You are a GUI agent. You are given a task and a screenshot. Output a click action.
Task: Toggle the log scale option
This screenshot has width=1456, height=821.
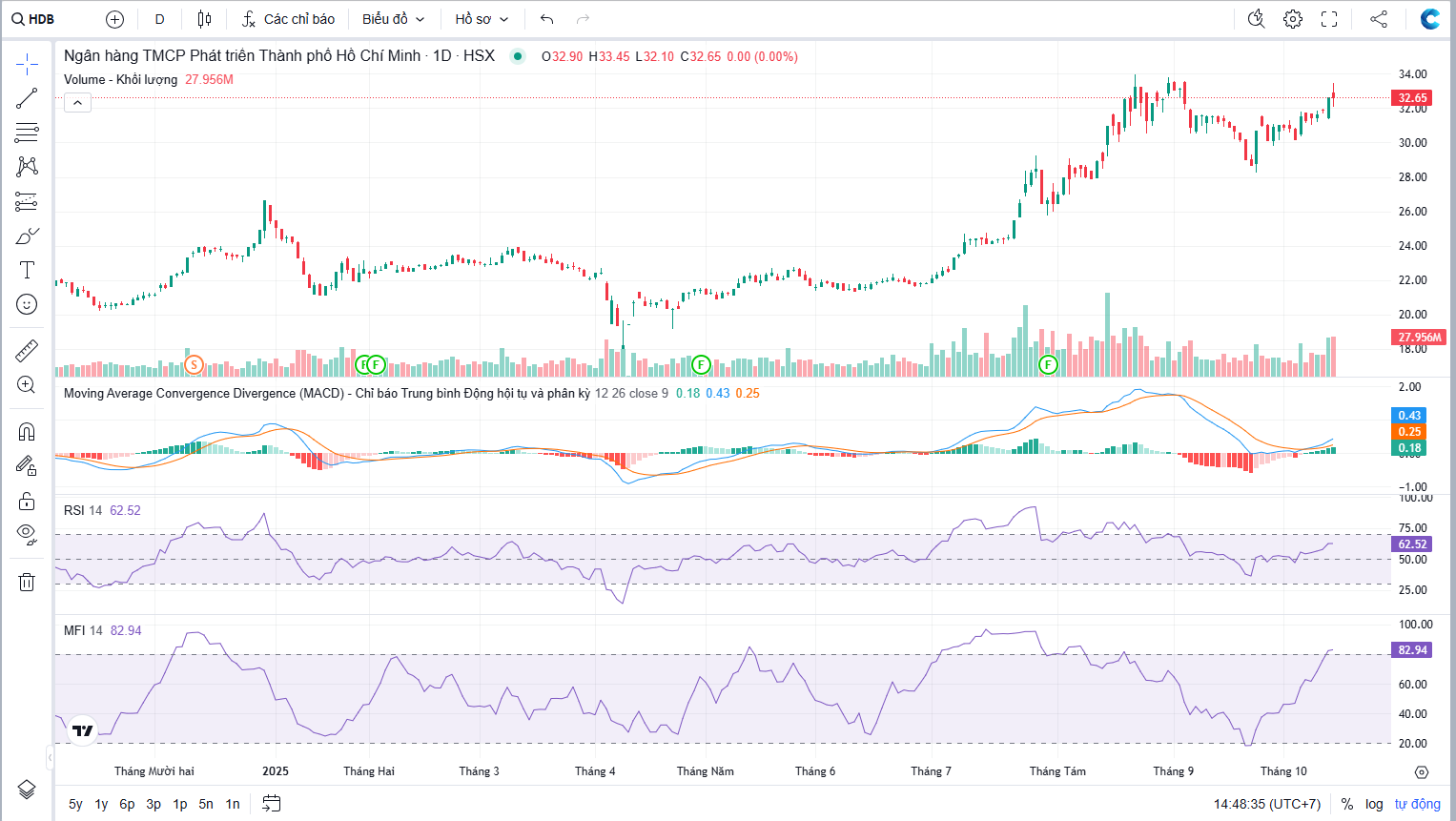[x=1374, y=804]
